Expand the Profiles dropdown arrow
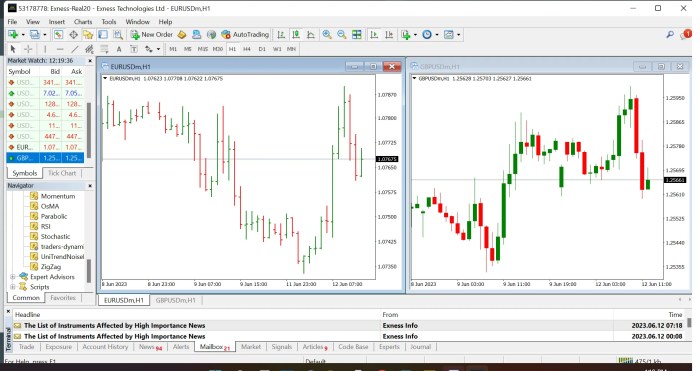Image resolution: width=700 pixels, height=371 pixels. pyautogui.click(x=44, y=35)
